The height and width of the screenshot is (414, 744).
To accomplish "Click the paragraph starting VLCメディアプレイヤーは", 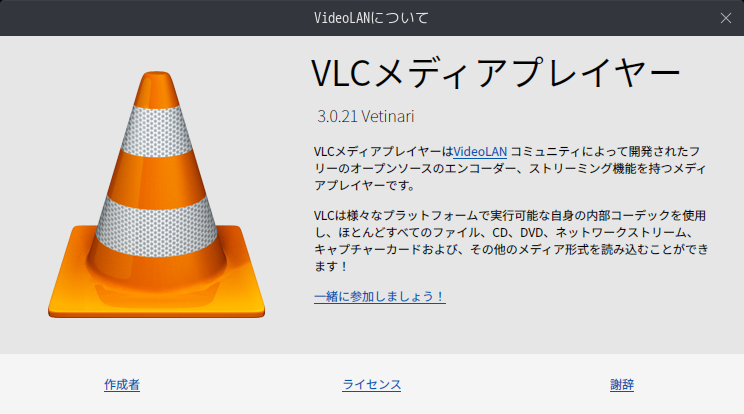I will click(510, 168).
